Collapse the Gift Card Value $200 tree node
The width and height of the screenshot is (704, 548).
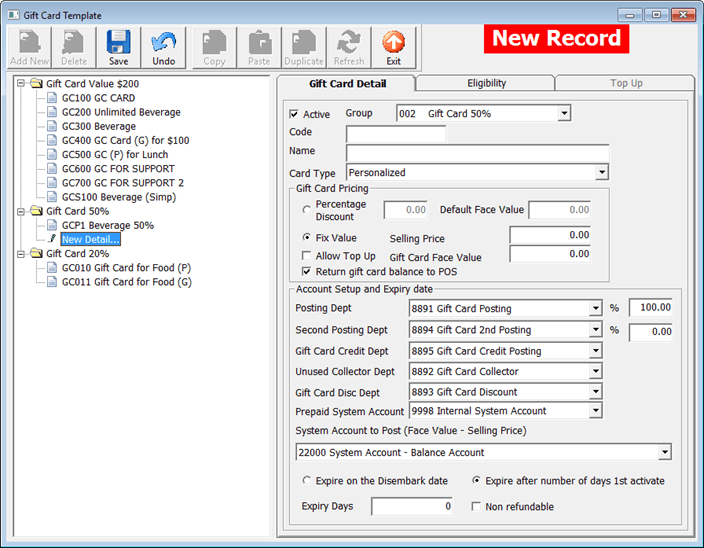coord(21,83)
